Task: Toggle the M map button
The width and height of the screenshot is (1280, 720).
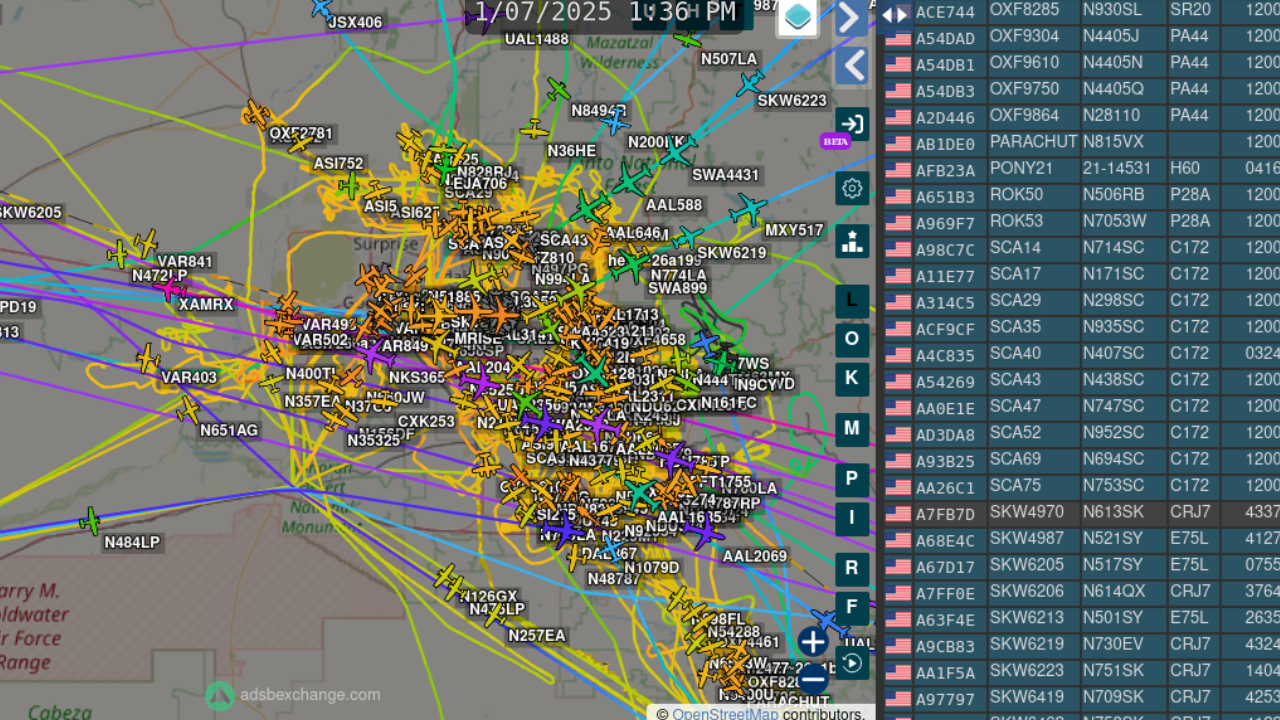Action: [852, 429]
